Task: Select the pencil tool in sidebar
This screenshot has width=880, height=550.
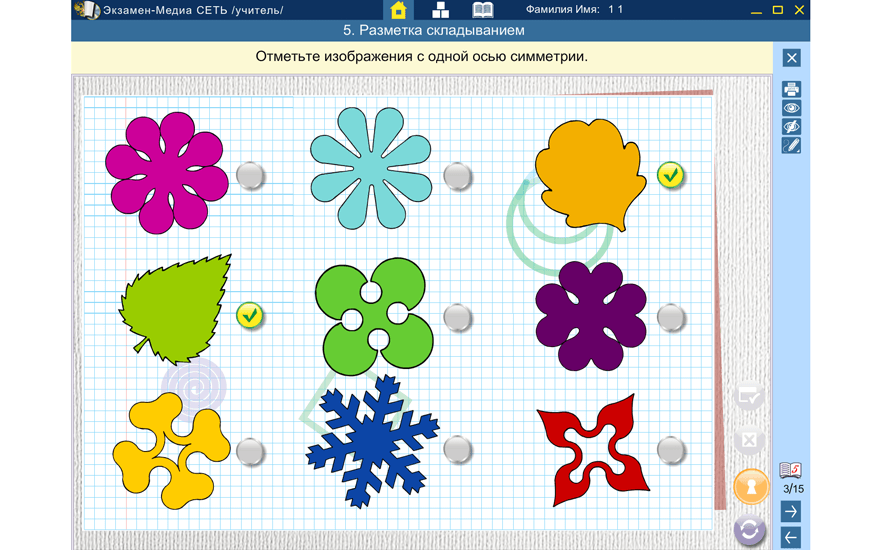Action: 791,145
